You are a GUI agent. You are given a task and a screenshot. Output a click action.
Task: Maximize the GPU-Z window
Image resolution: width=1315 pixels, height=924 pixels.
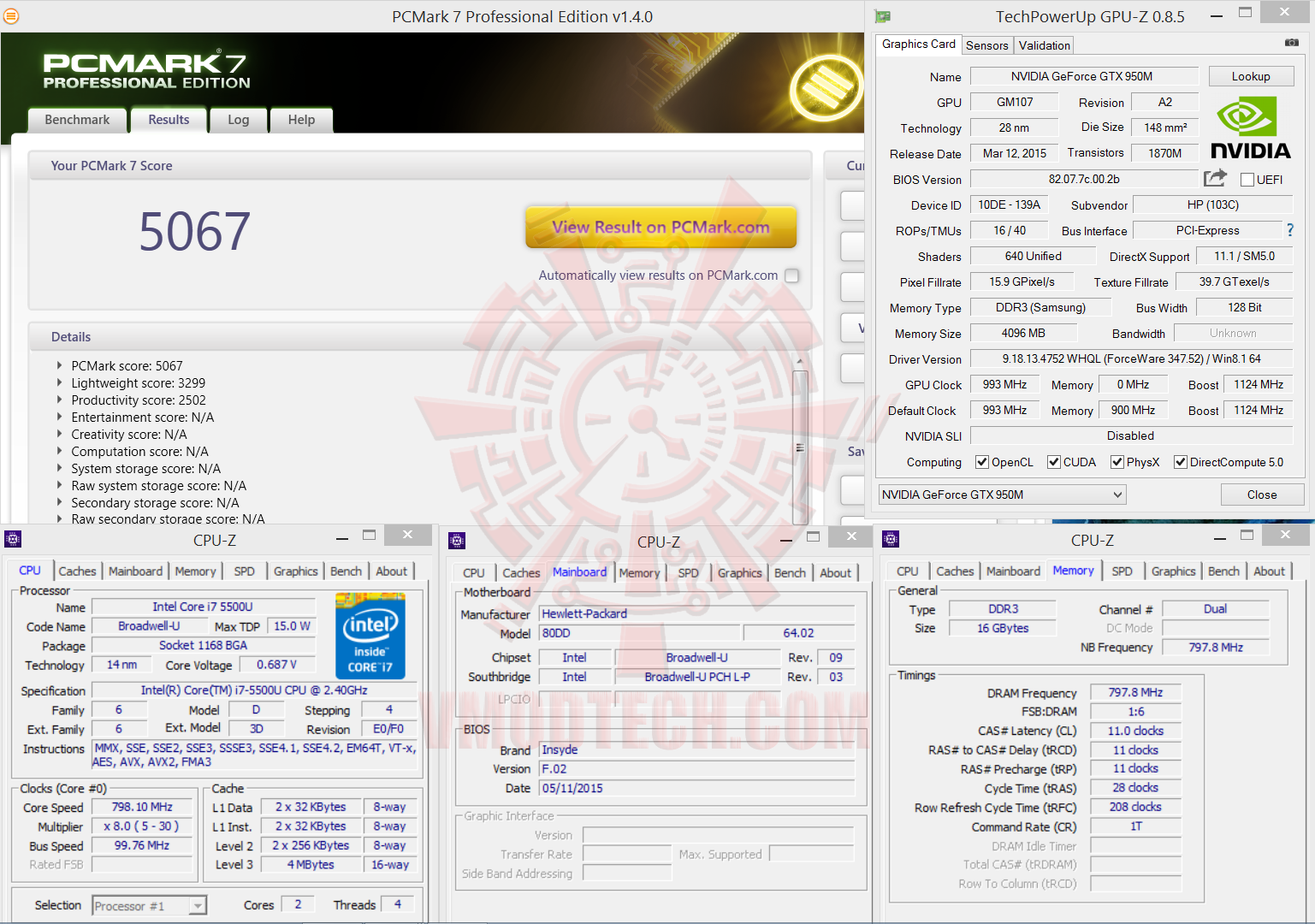tap(1246, 13)
